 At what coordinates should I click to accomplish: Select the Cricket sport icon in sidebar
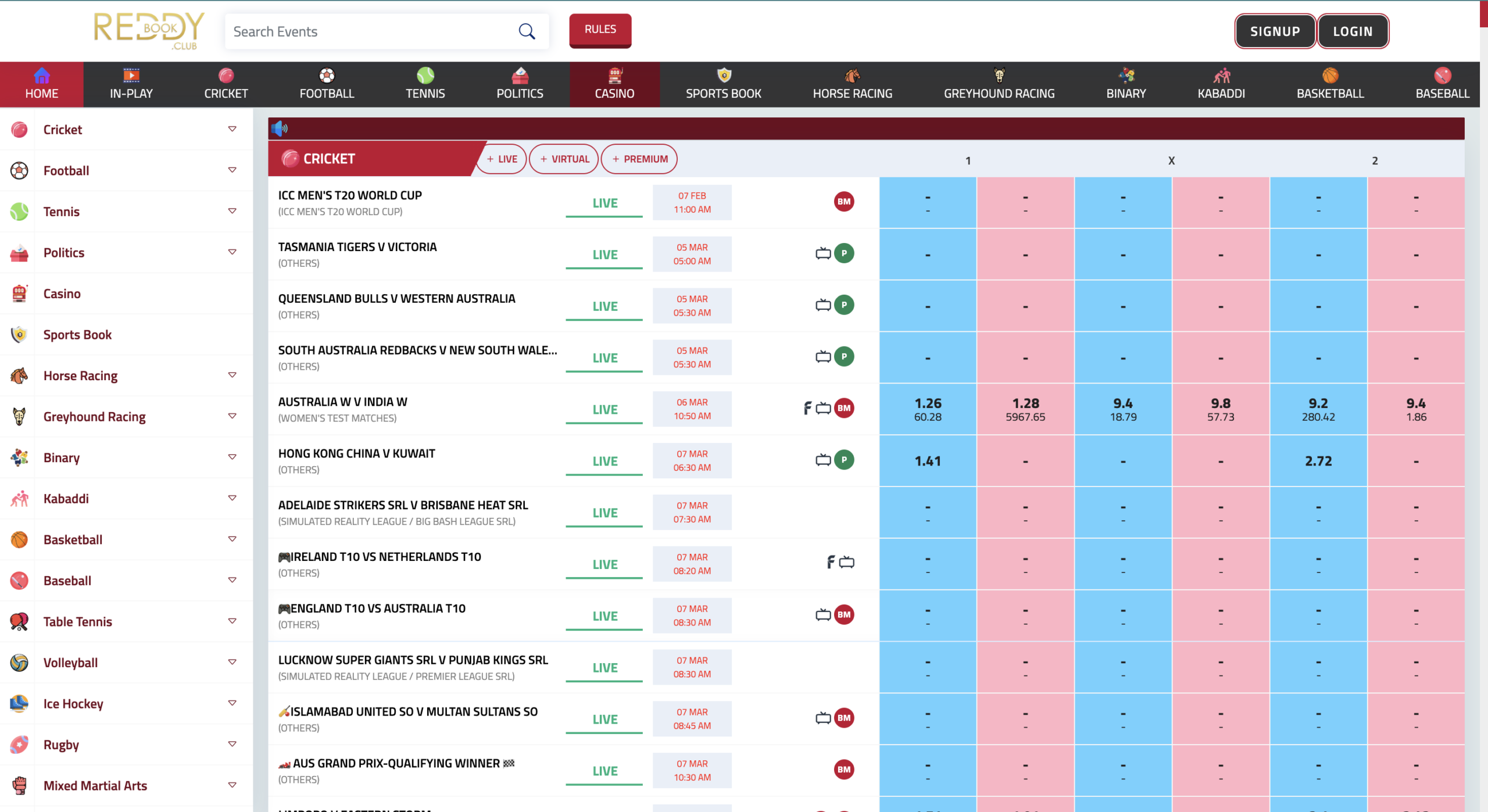click(19, 129)
